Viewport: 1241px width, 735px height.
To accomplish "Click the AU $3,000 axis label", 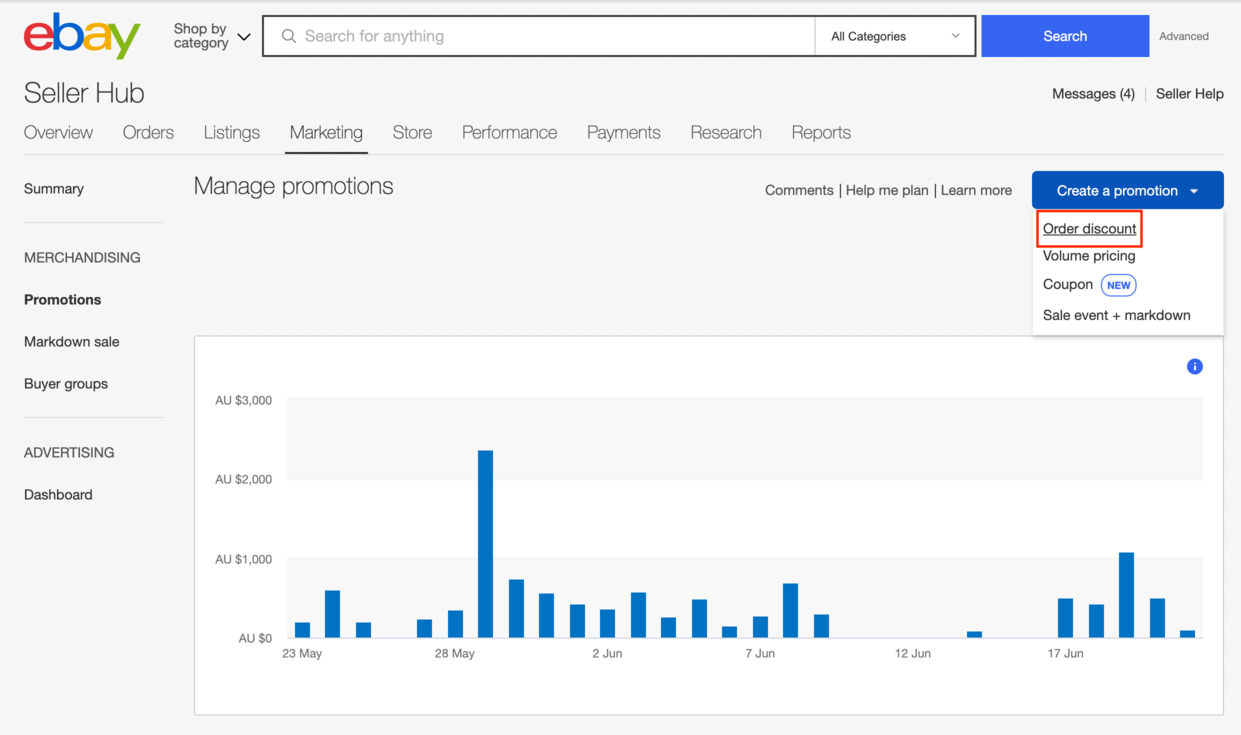I will [243, 401].
